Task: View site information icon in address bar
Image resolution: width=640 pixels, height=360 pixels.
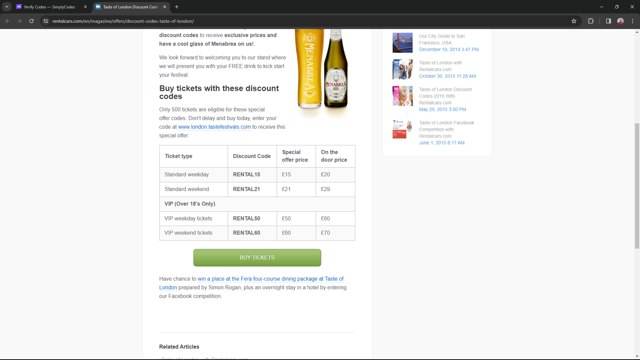Action: click(x=46, y=21)
